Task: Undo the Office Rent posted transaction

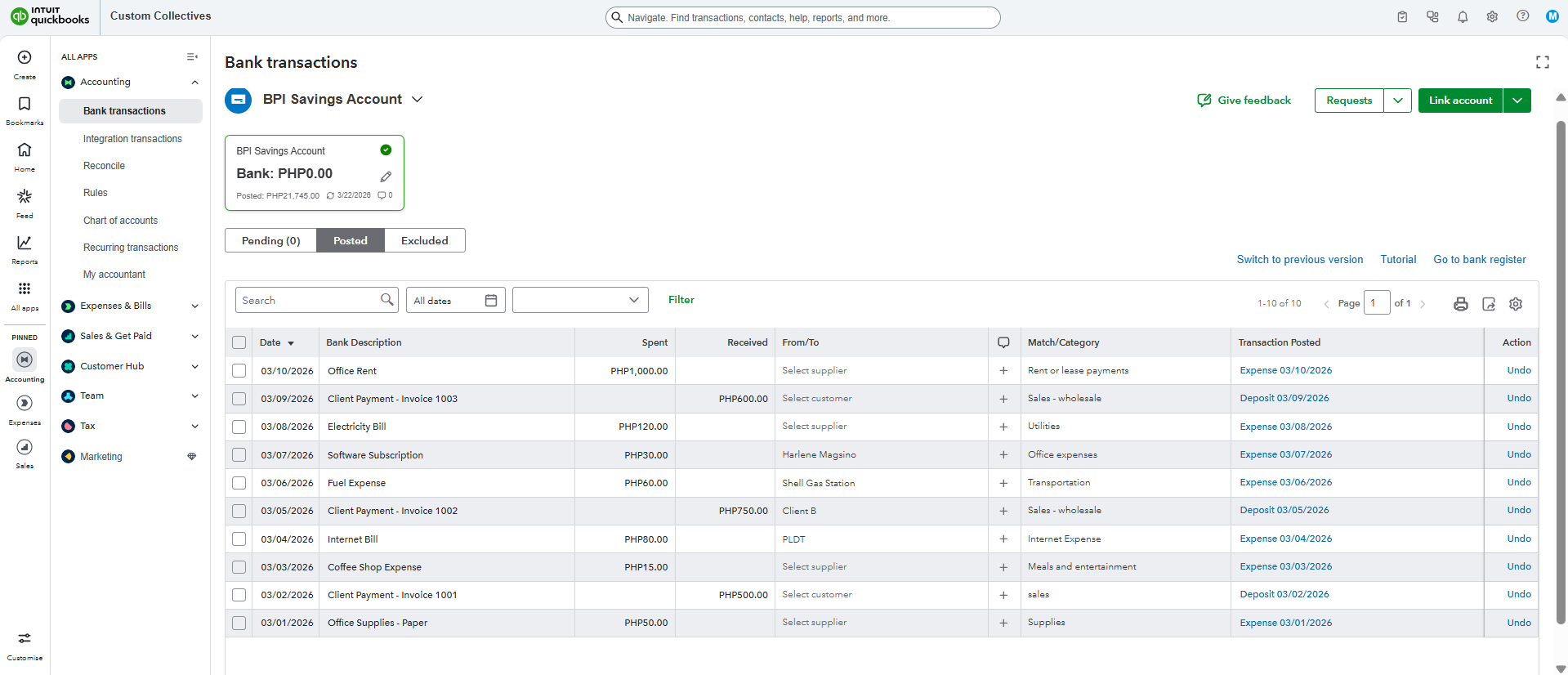Action: [1519, 371]
